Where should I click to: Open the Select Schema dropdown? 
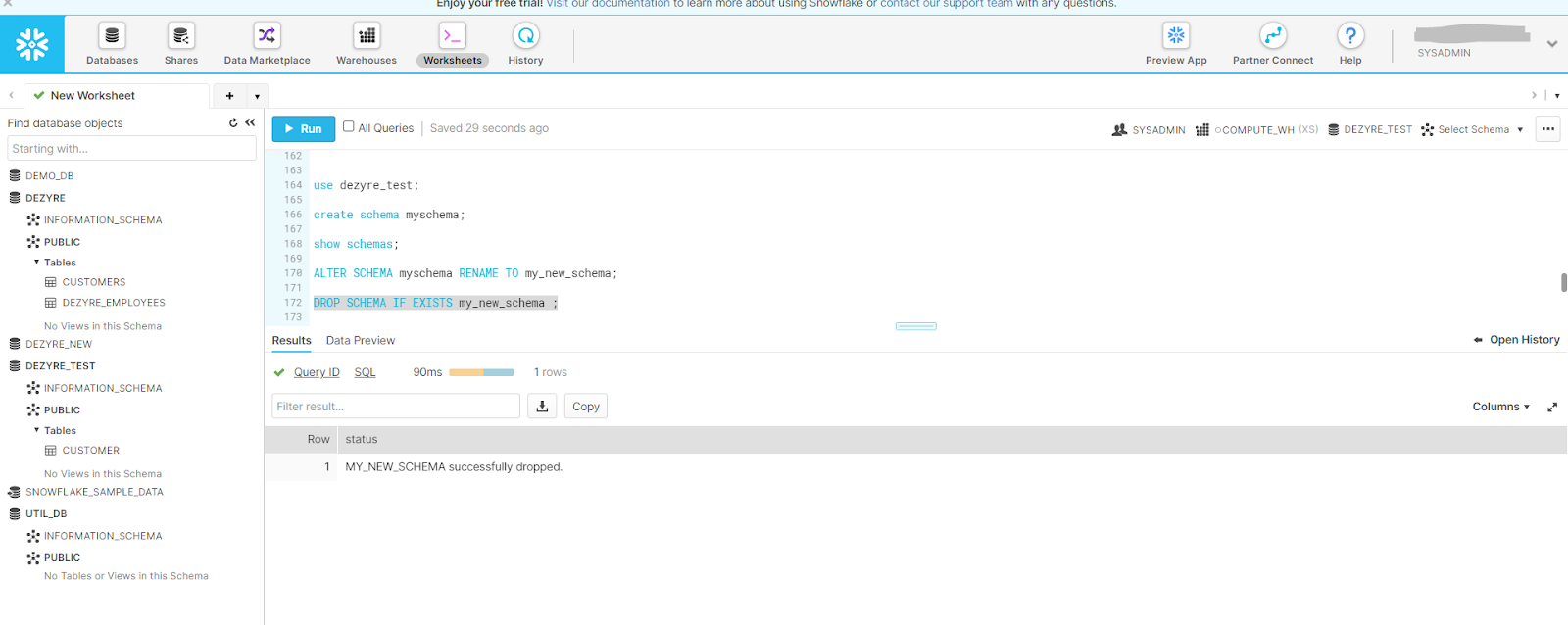click(x=1472, y=130)
